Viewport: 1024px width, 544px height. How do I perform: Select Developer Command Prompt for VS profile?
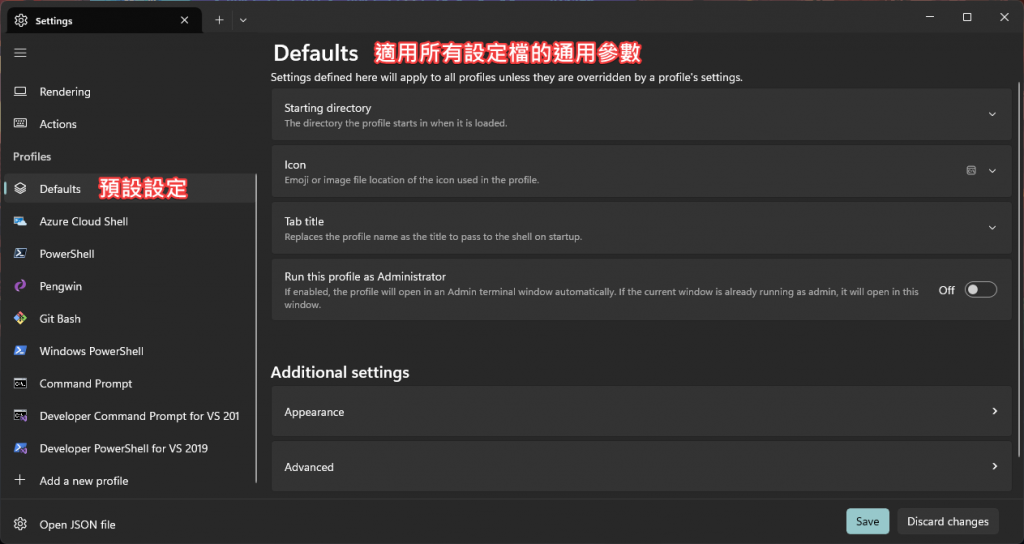[x=129, y=415]
